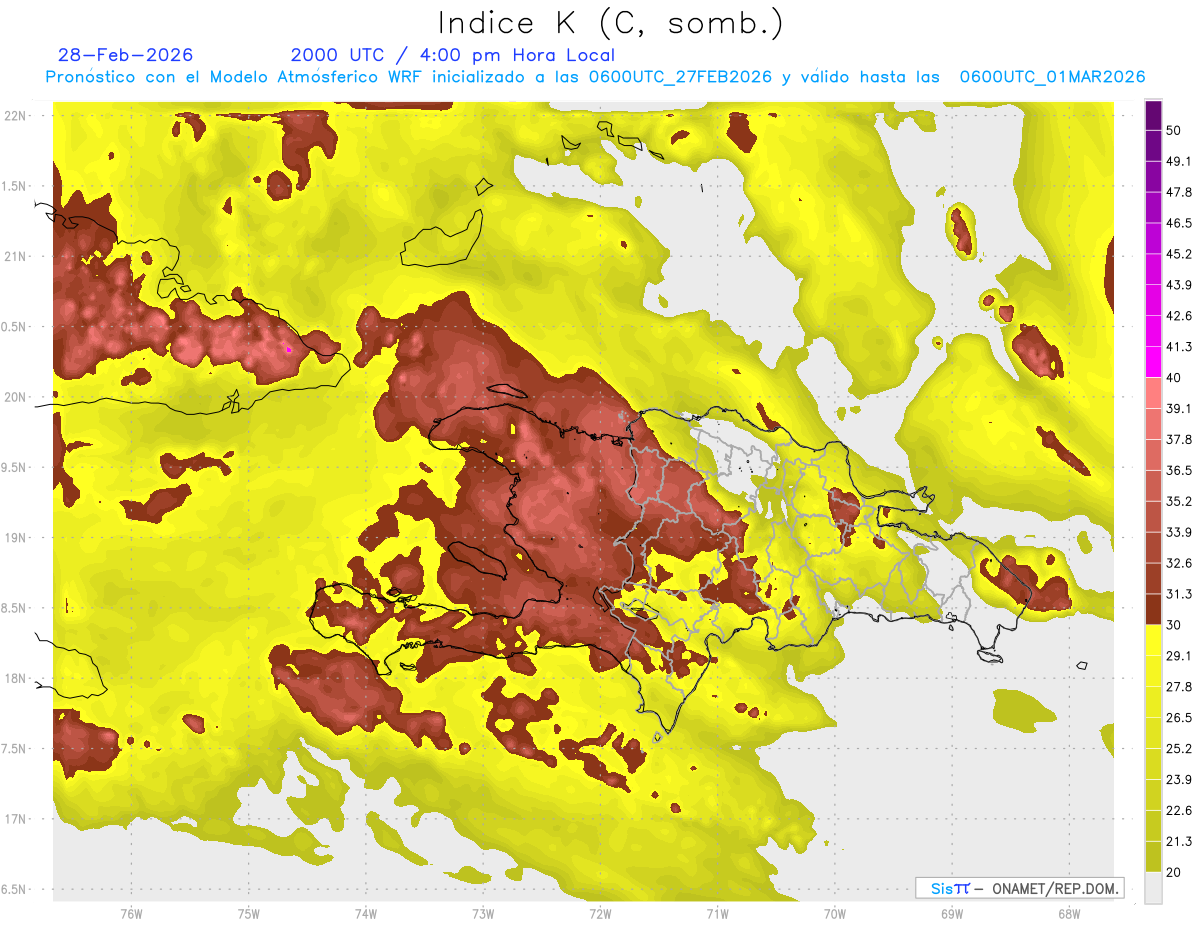Click the olive legend swatch between 20 and 21.3
Screen dimensions: 1200x927
[x=1153, y=856]
